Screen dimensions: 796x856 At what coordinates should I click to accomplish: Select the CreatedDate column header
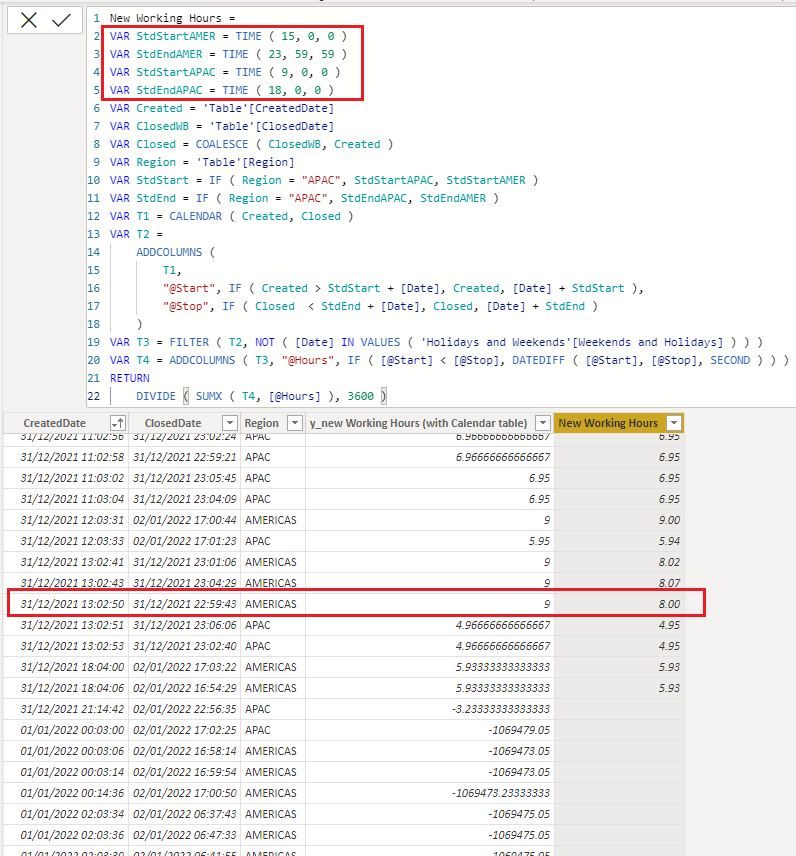pyautogui.click(x=55, y=423)
